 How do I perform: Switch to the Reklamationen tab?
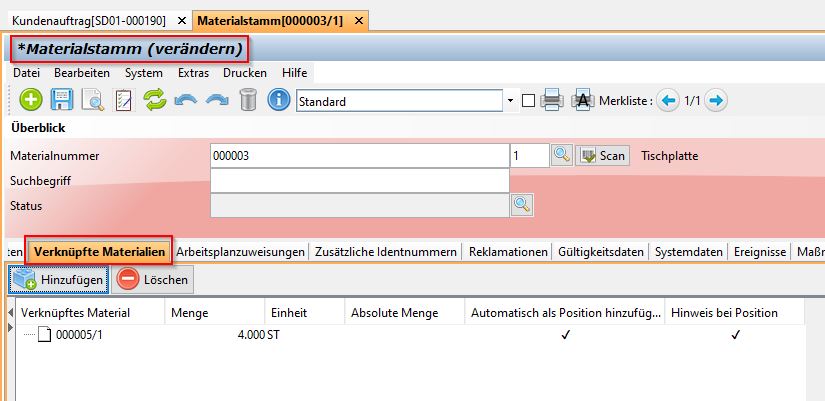508,252
